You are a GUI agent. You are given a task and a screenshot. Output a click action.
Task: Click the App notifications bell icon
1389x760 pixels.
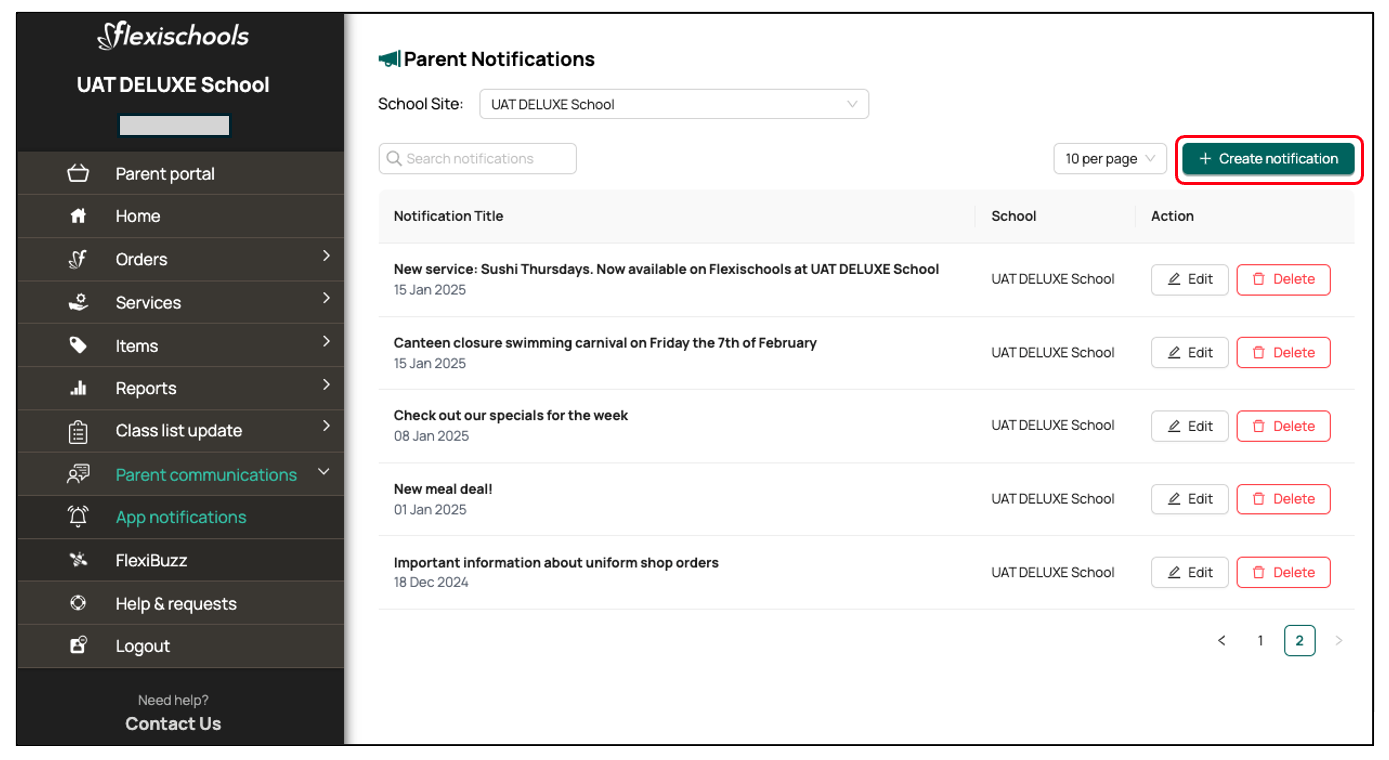coord(78,517)
